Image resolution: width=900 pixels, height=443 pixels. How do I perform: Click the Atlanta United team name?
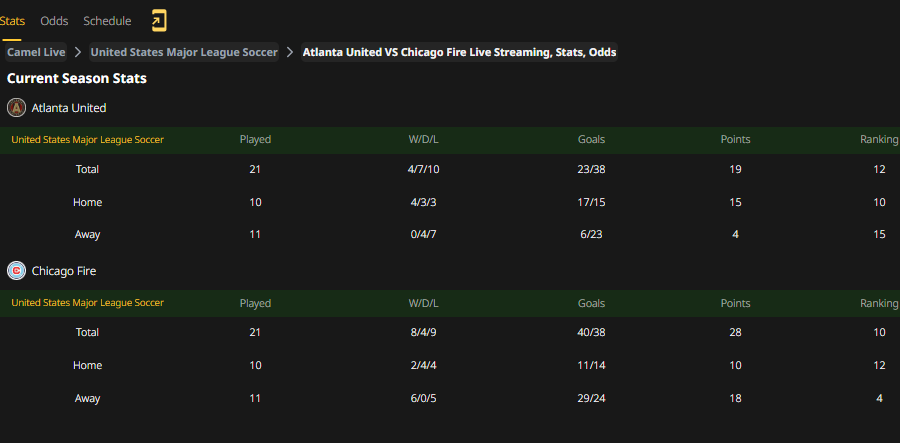(69, 108)
